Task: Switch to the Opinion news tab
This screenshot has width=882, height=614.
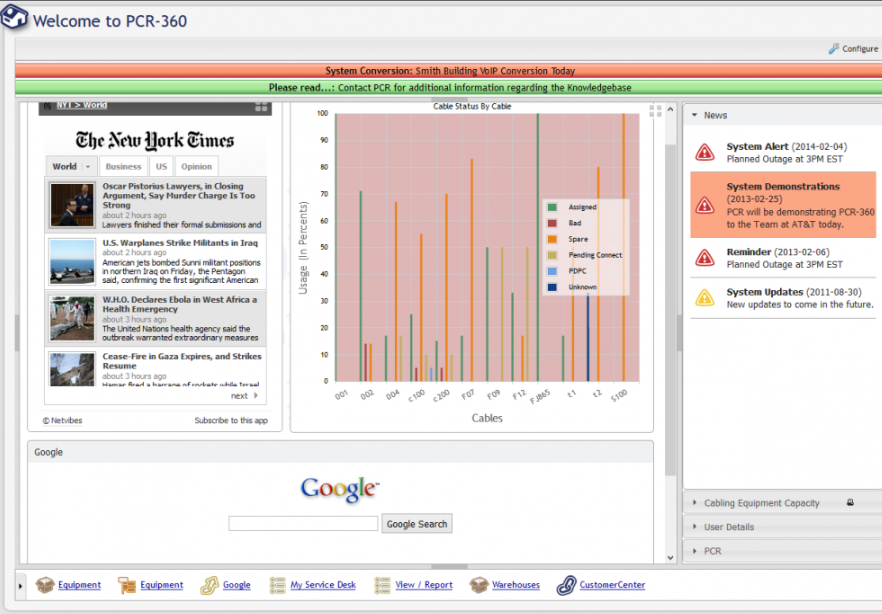Action: pyautogui.click(x=196, y=167)
